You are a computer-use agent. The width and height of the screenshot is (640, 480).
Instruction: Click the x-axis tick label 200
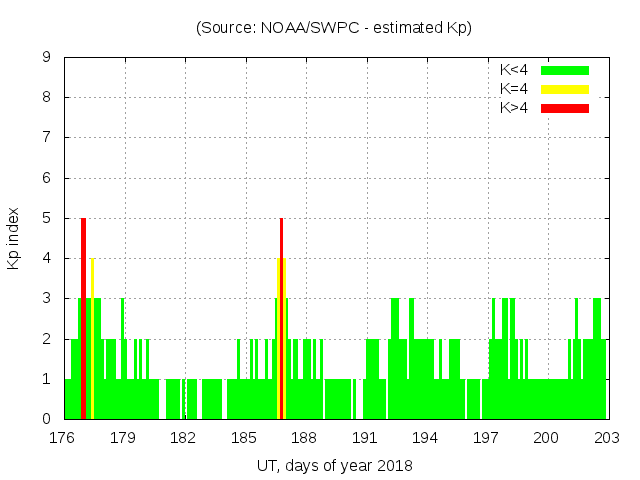click(546, 438)
